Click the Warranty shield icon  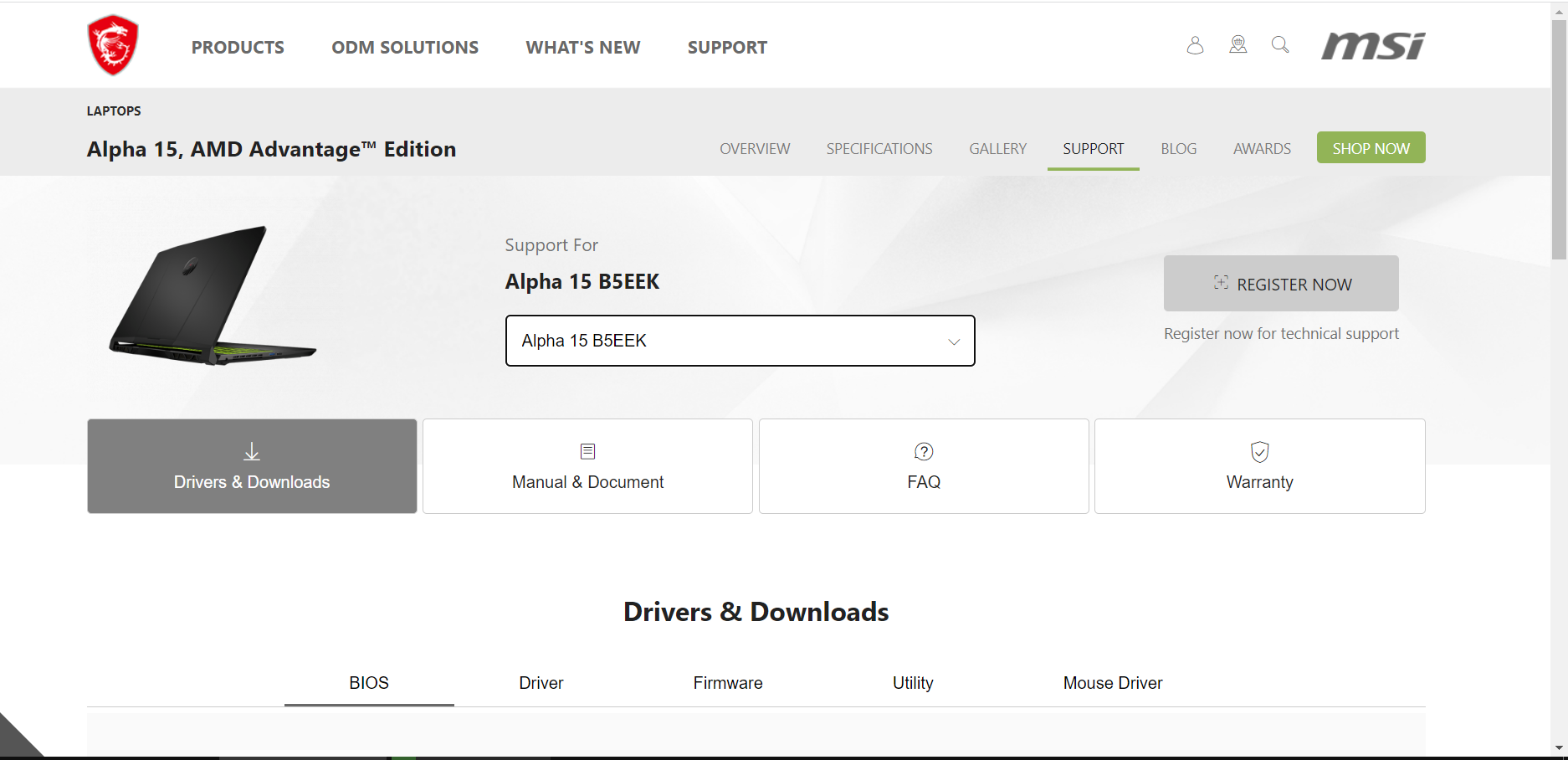click(1259, 452)
